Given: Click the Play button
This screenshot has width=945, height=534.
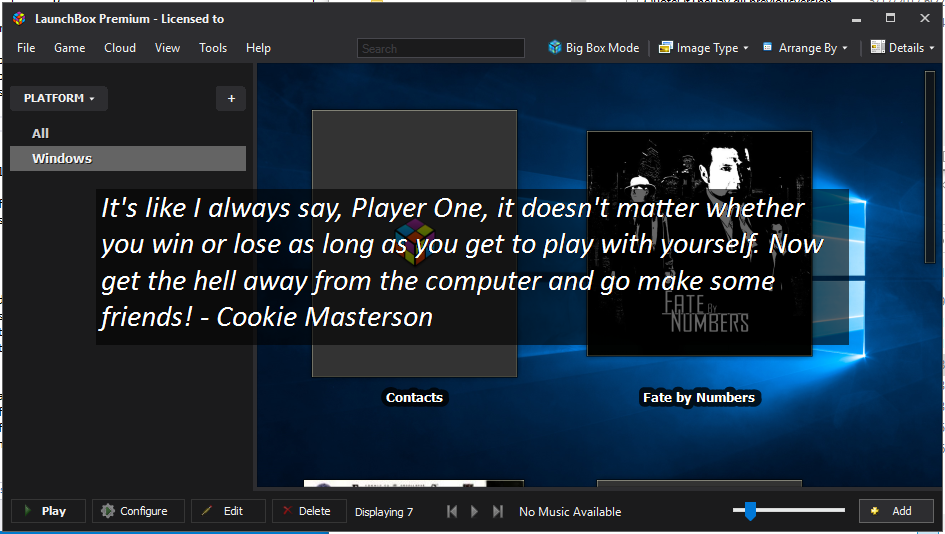Looking at the screenshot, I should (x=48, y=511).
